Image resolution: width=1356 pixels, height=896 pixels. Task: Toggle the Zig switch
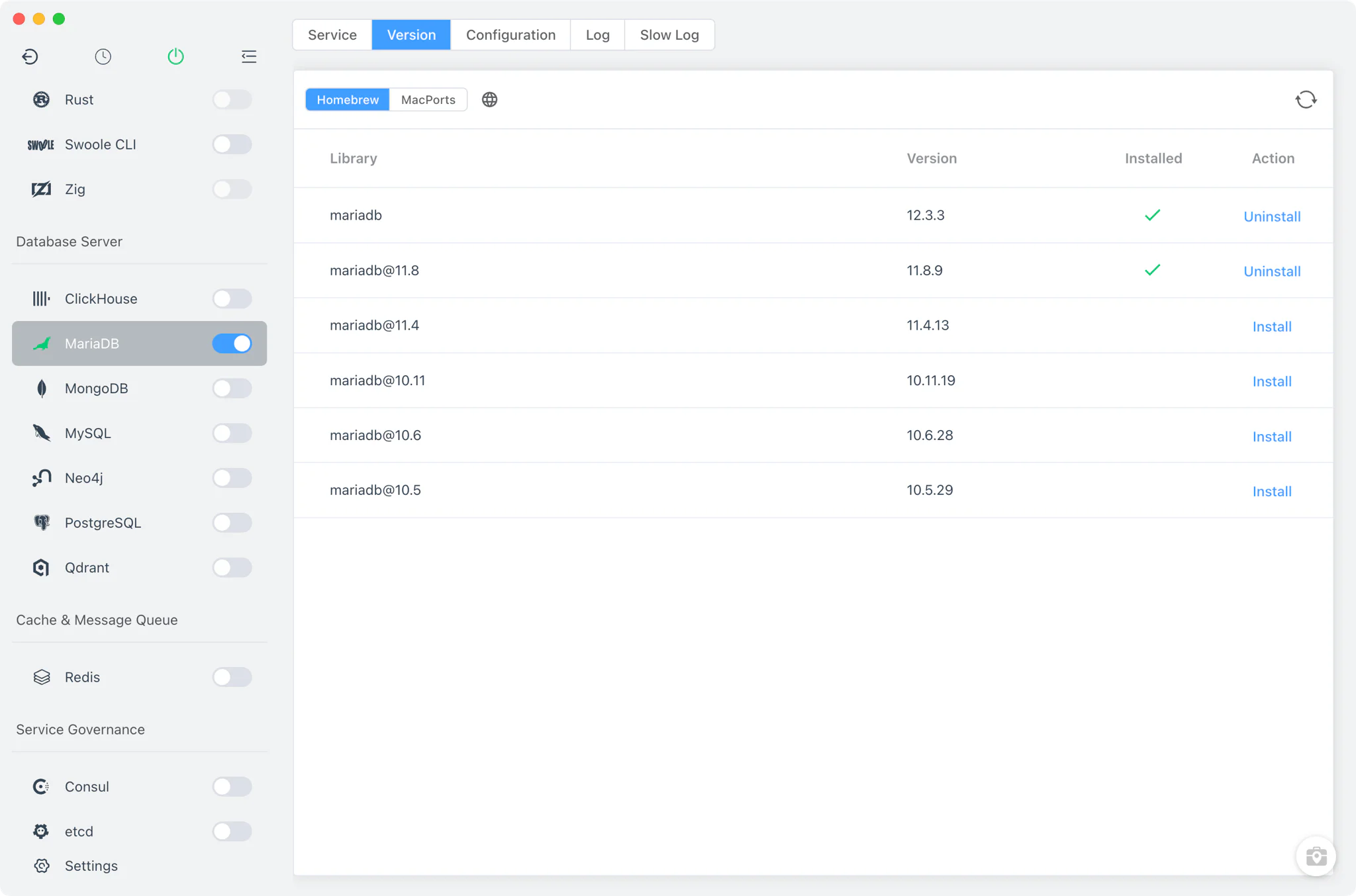[232, 189]
